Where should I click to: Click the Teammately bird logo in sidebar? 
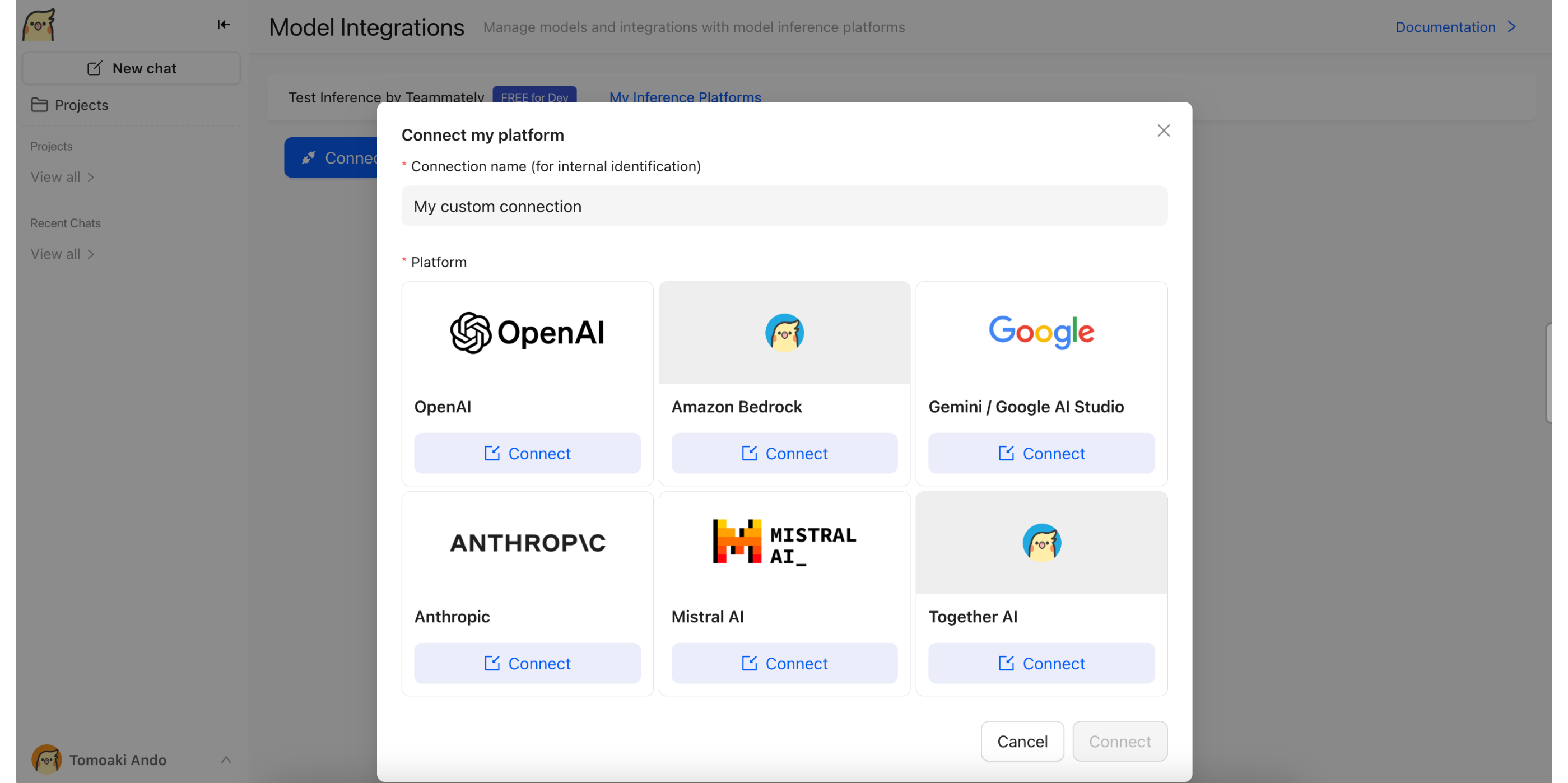tap(39, 25)
